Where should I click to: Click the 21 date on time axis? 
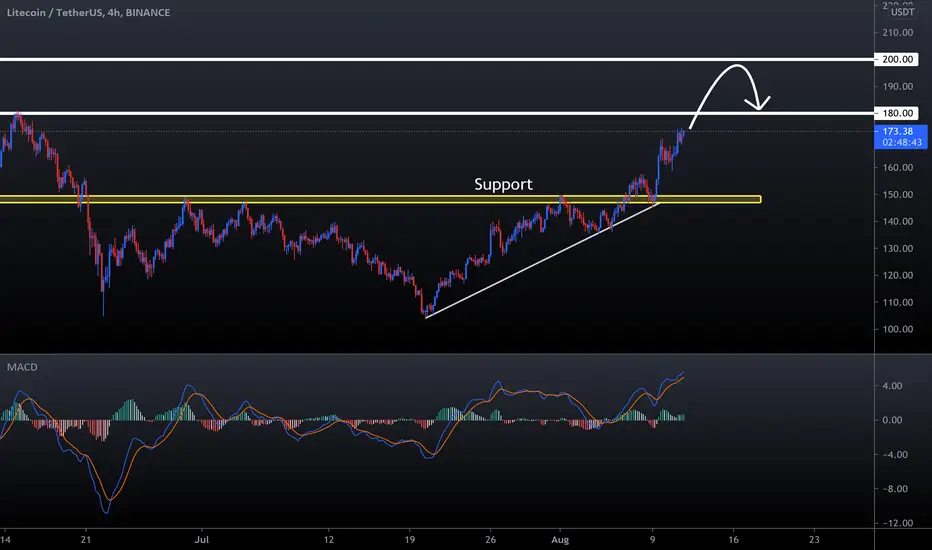[86, 540]
